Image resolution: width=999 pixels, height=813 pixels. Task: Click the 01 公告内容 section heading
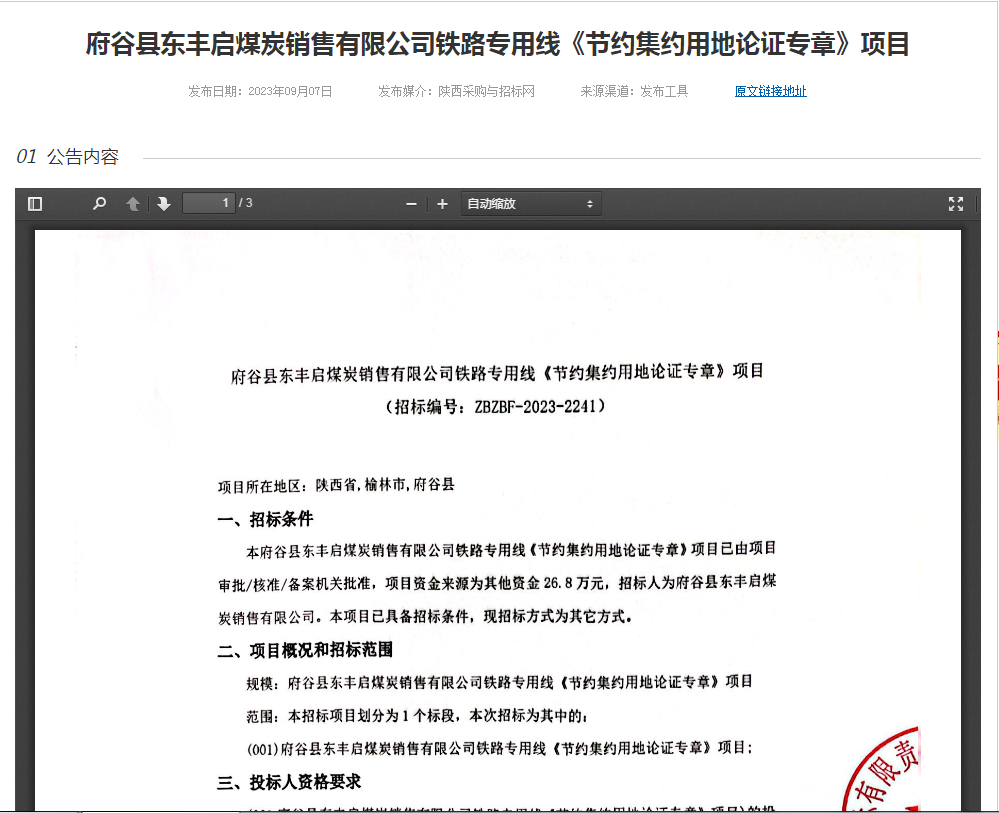(x=68, y=156)
